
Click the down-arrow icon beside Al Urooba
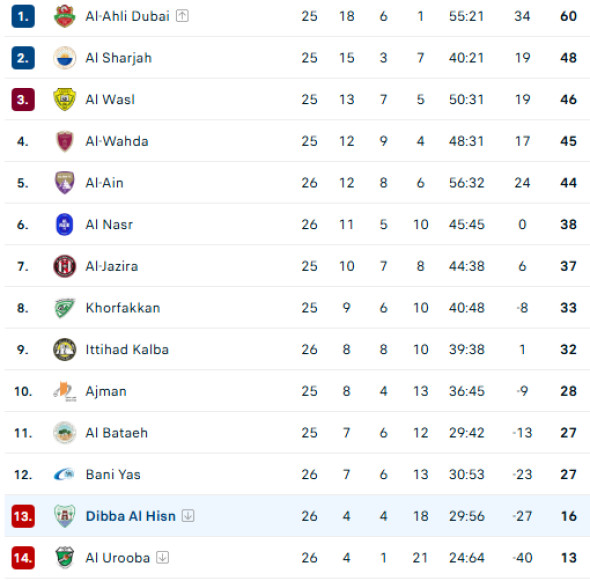click(162, 557)
